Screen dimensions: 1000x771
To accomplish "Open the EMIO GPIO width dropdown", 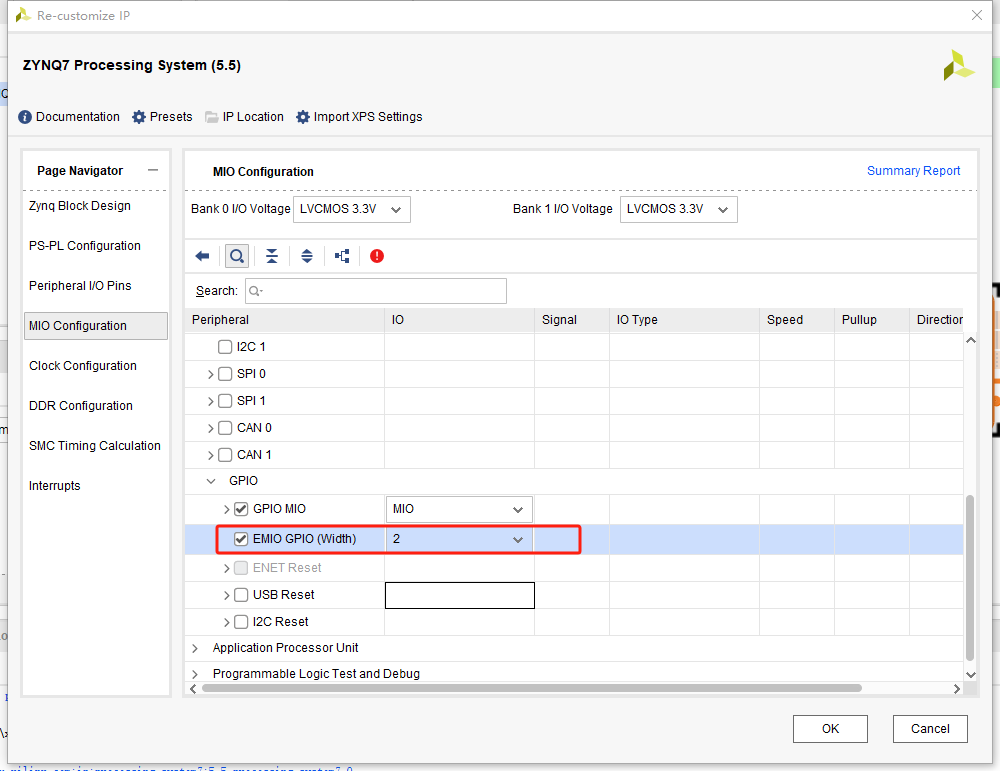I will tap(459, 539).
